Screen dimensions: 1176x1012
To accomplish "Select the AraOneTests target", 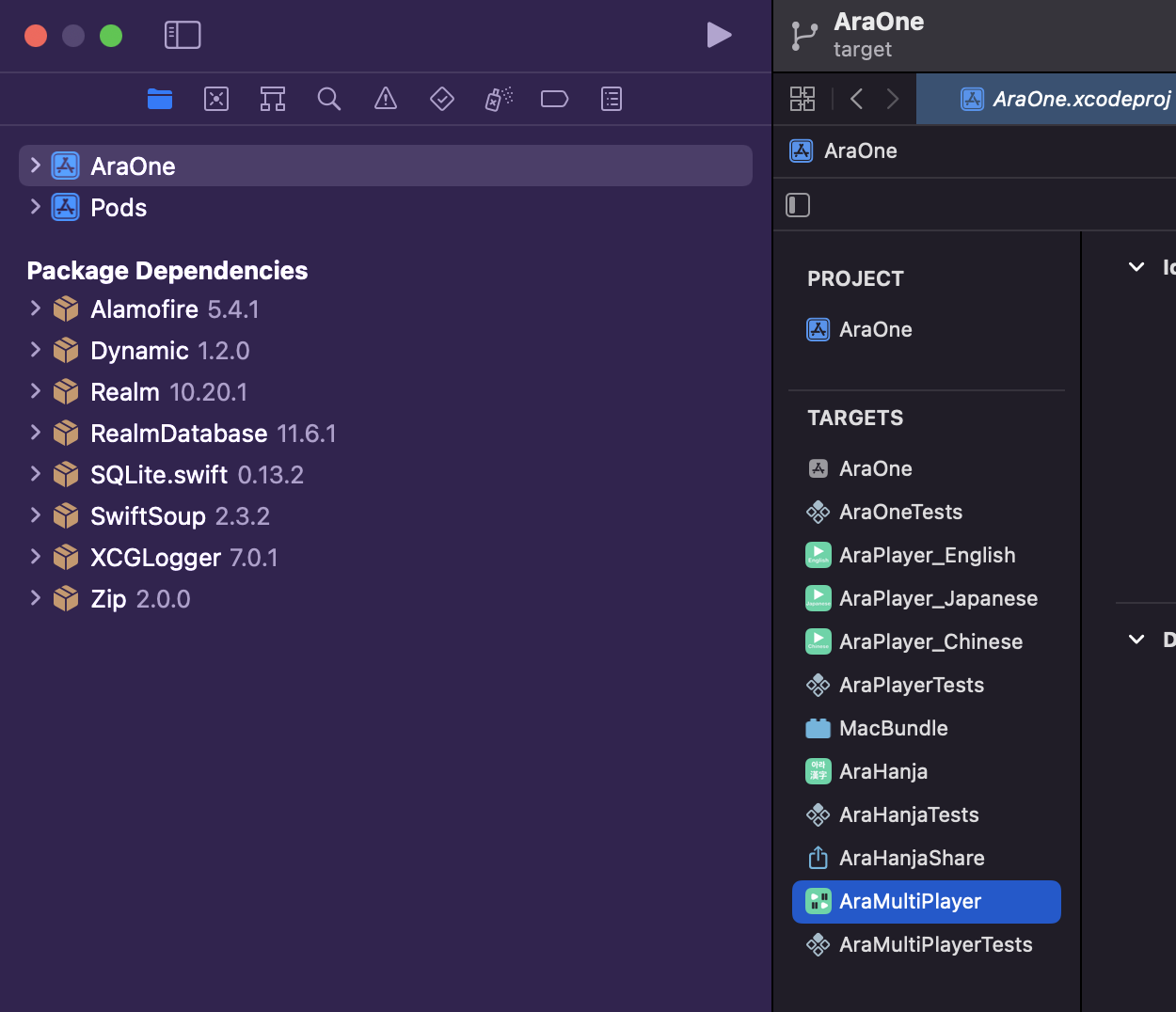I will click(x=927, y=512).
